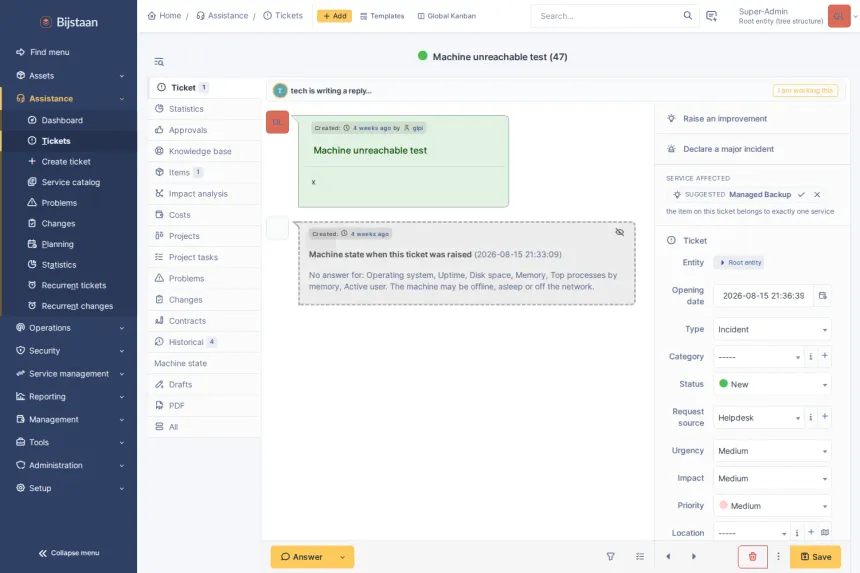Open the Status dropdown showing New
The height and width of the screenshot is (573, 860).
772,384
